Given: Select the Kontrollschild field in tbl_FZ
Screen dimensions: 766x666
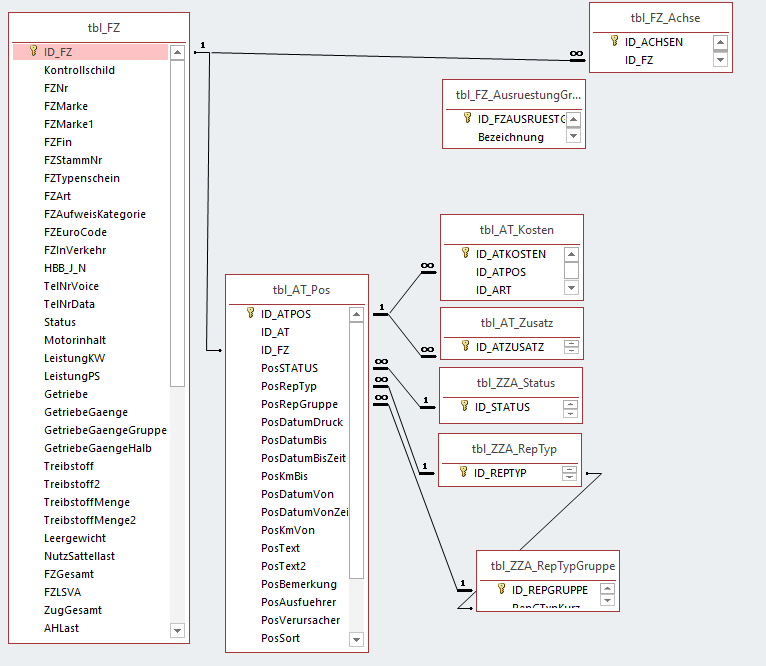Looking at the screenshot, I should pos(79,70).
